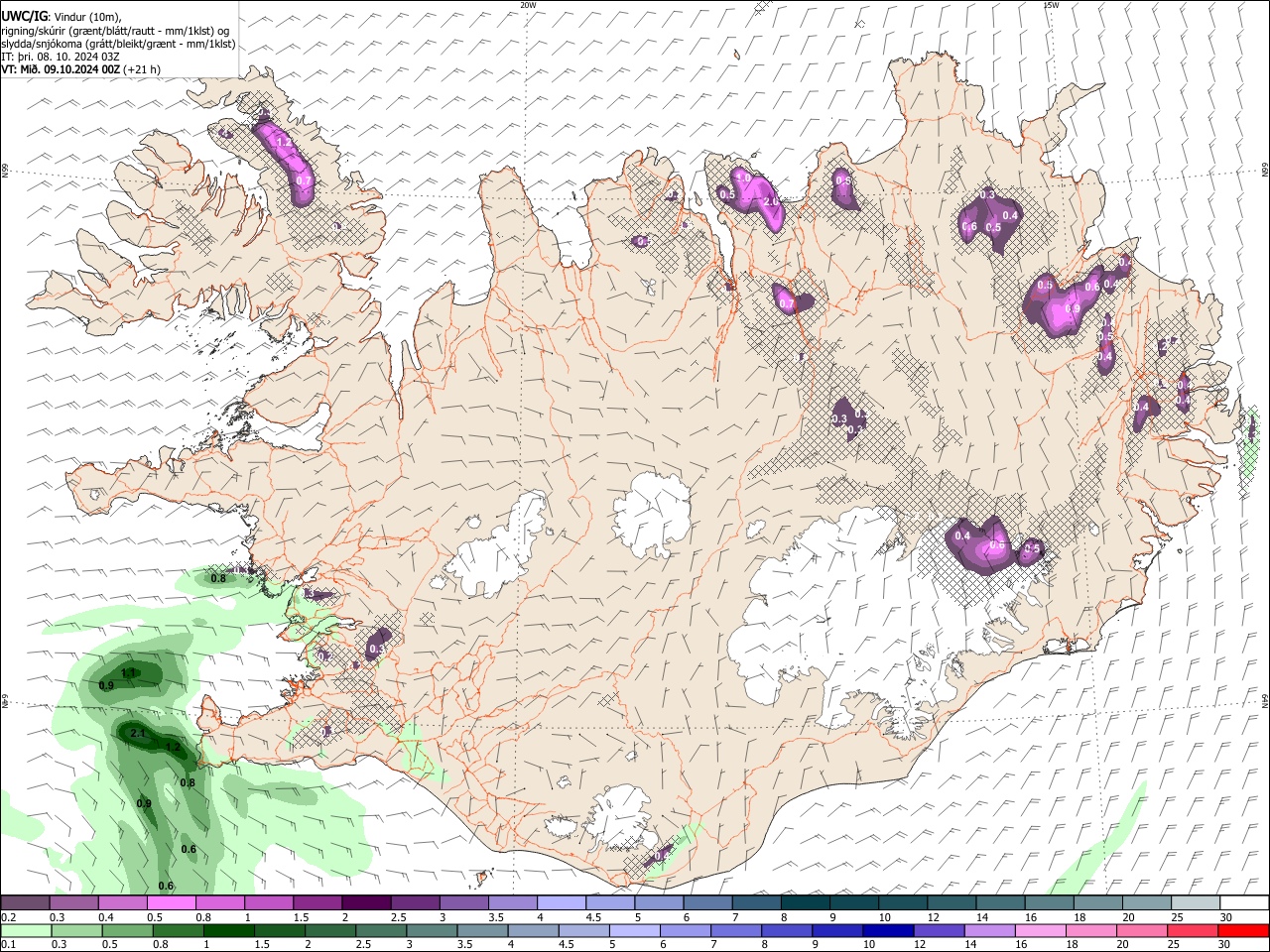Click the 20W longitude label
The width and height of the screenshot is (1270, 952).
point(529,5)
